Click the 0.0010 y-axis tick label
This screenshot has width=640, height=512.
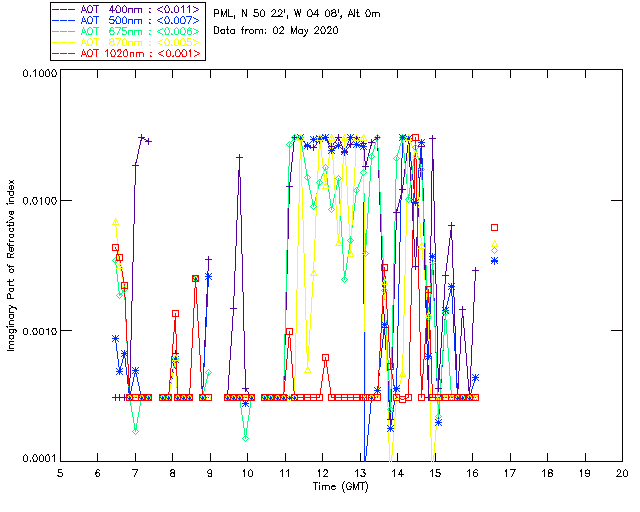click(38, 331)
